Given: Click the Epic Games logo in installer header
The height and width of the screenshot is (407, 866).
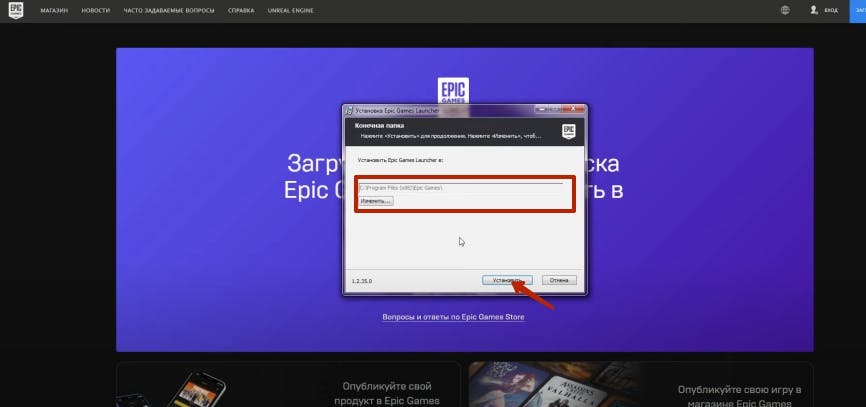Looking at the screenshot, I should tap(568, 131).
